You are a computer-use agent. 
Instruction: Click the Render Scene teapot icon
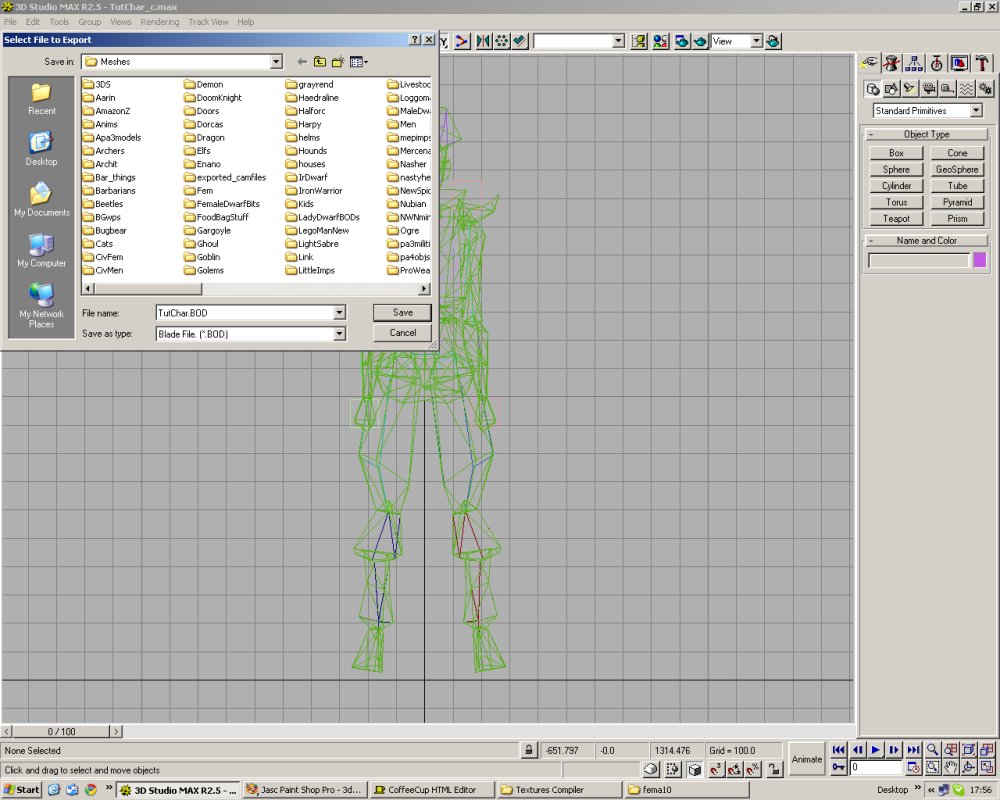pyautogui.click(x=682, y=41)
